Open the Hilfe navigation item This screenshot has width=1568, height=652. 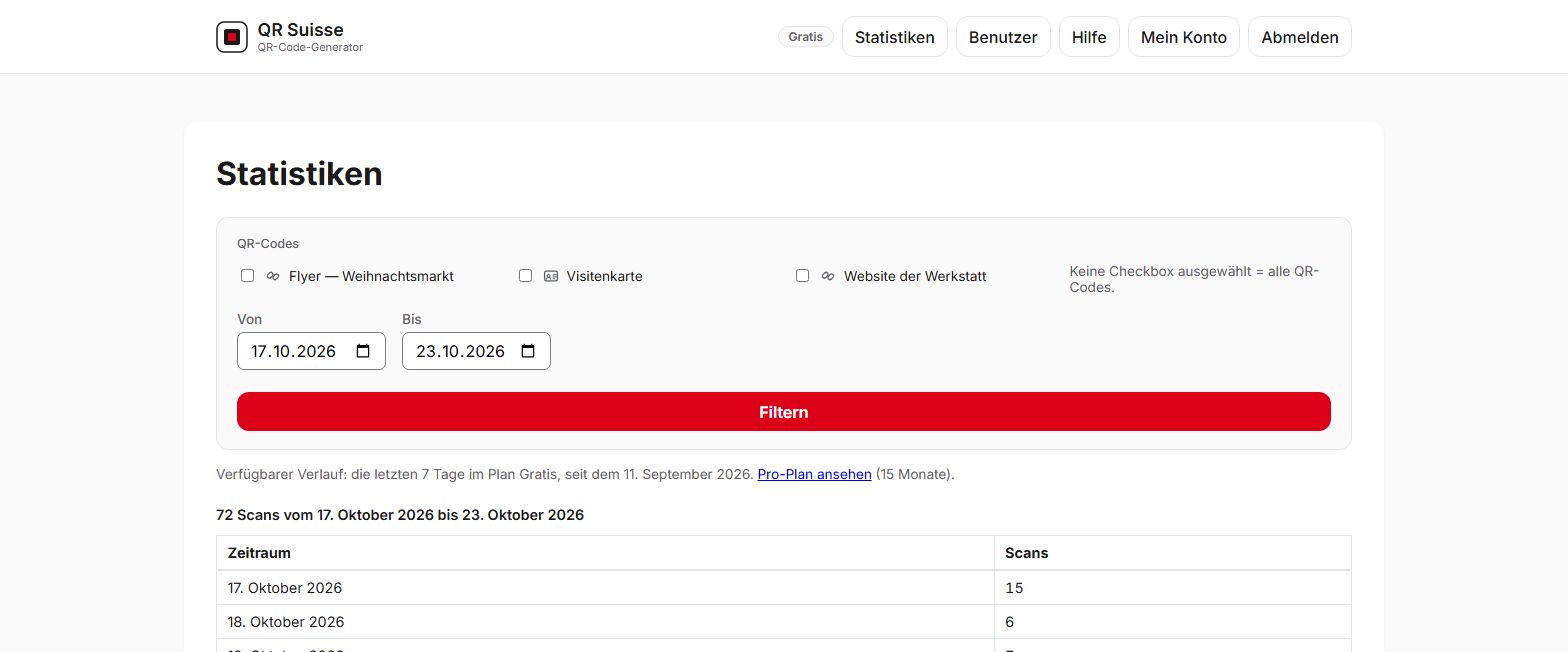(1089, 37)
